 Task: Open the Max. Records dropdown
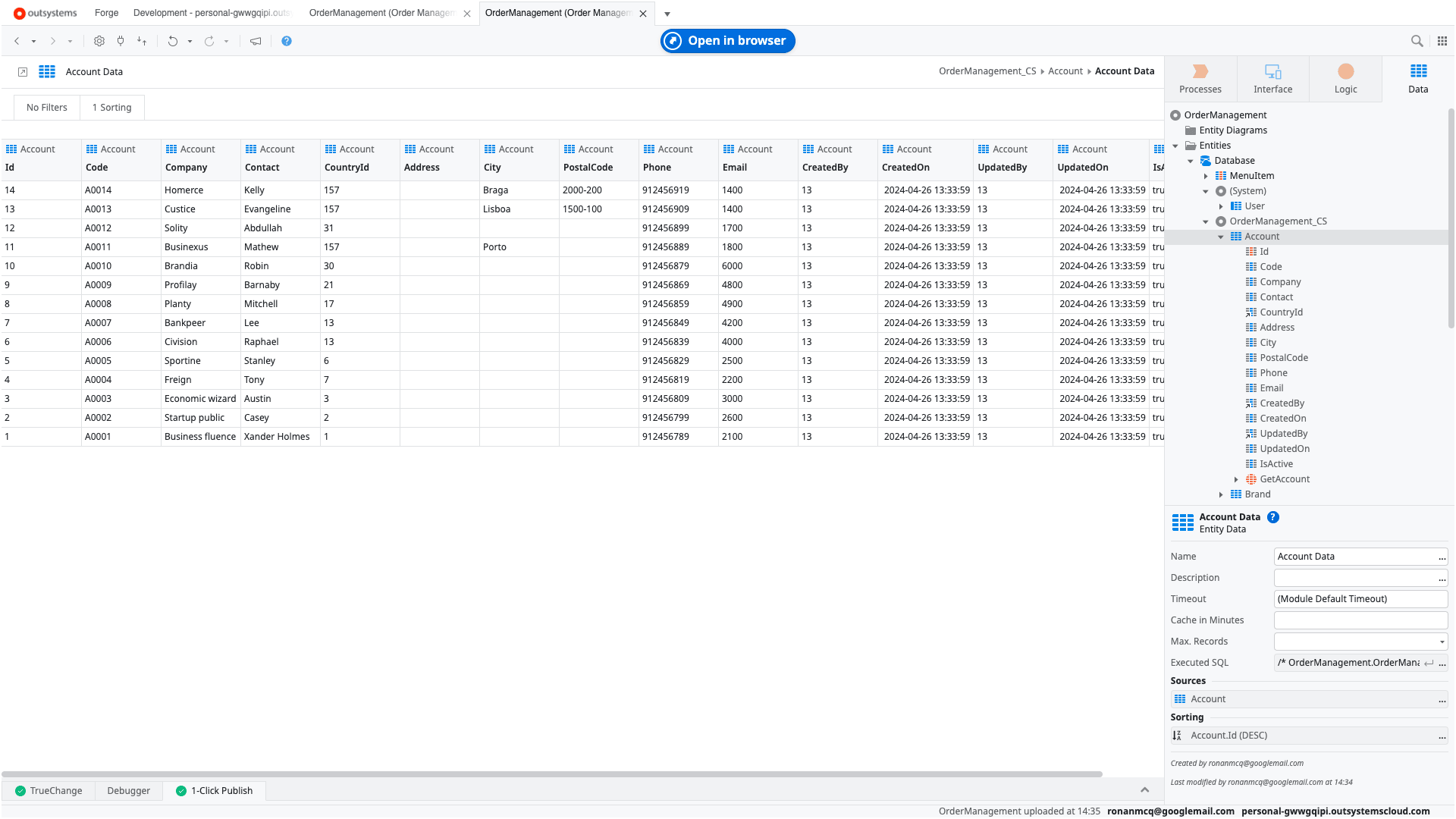pyautogui.click(x=1442, y=642)
